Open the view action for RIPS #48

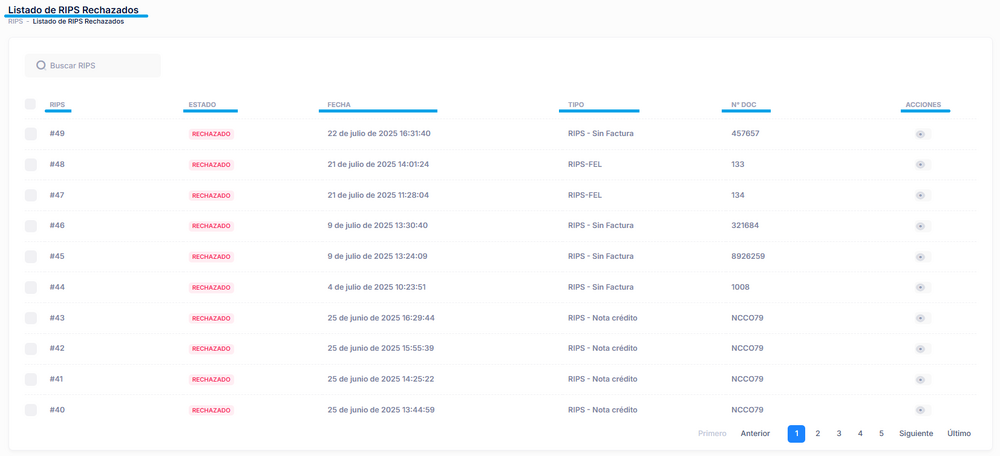pyautogui.click(x=920, y=165)
